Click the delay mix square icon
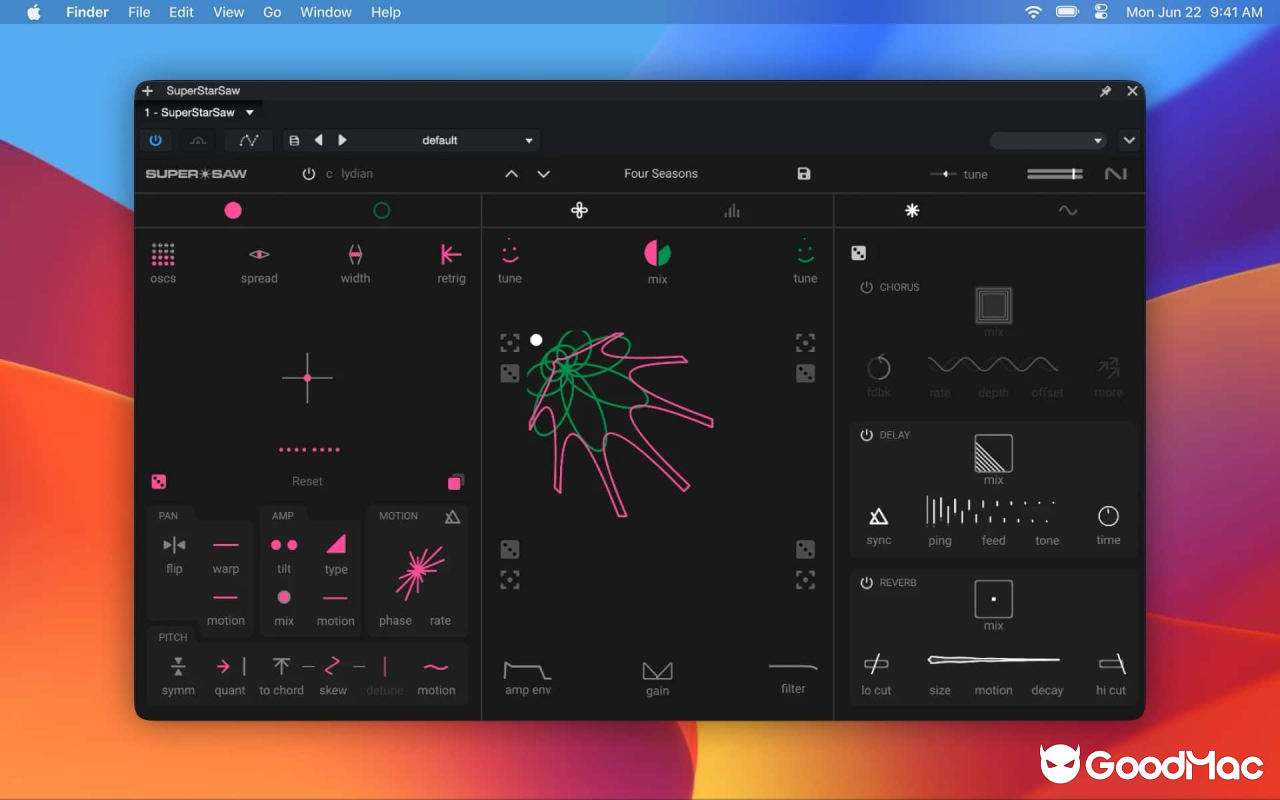This screenshot has width=1280, height=800. [993, 453]
